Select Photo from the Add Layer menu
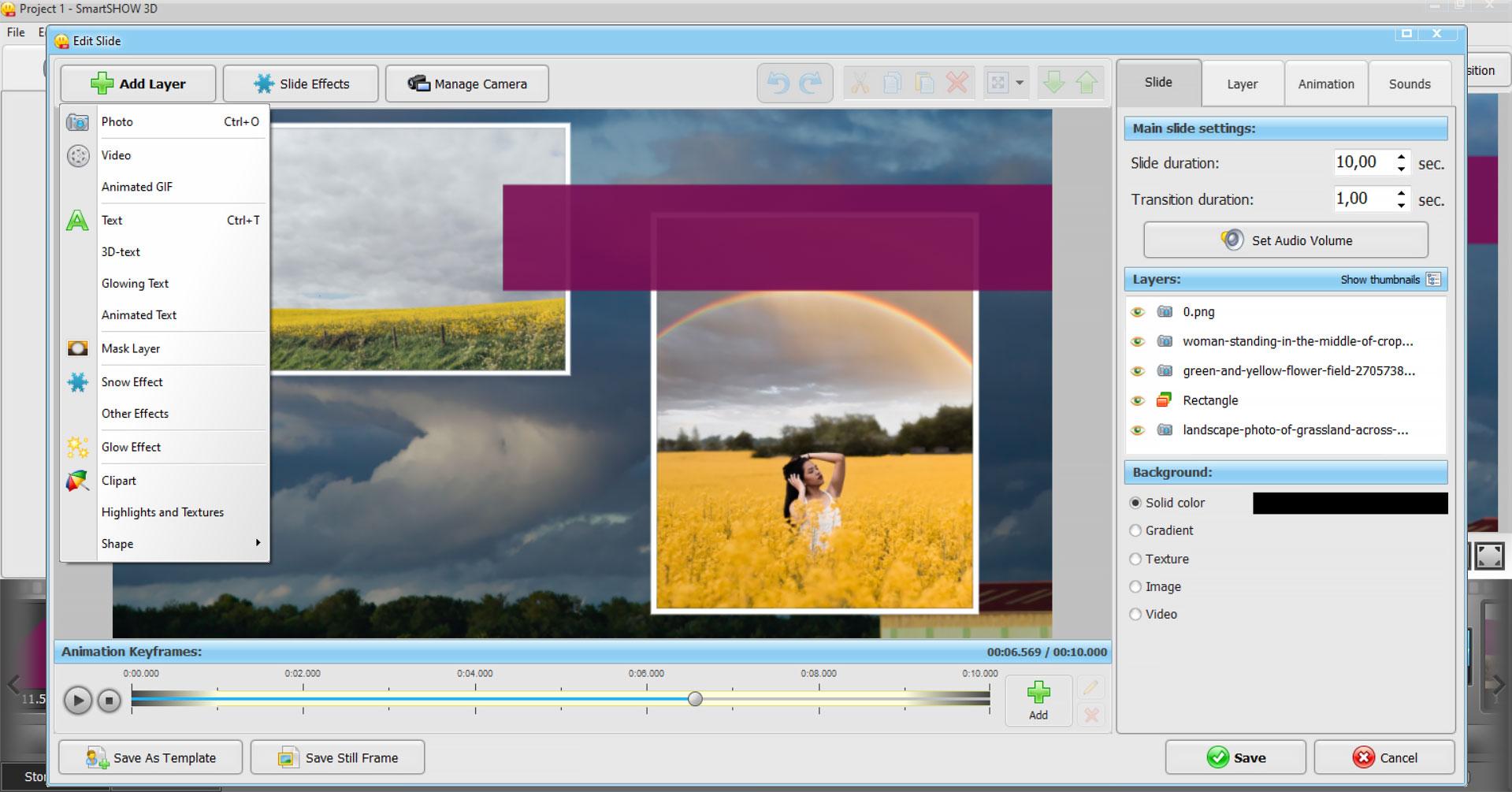This screenshot has height=792, width=1512. tap(117, 121)
